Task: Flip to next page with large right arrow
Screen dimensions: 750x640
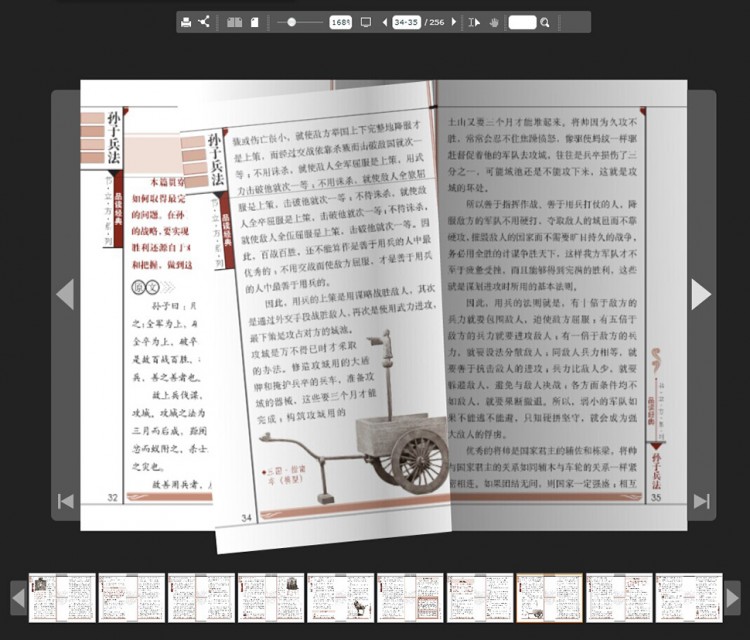Action: [x=701, y=294]
